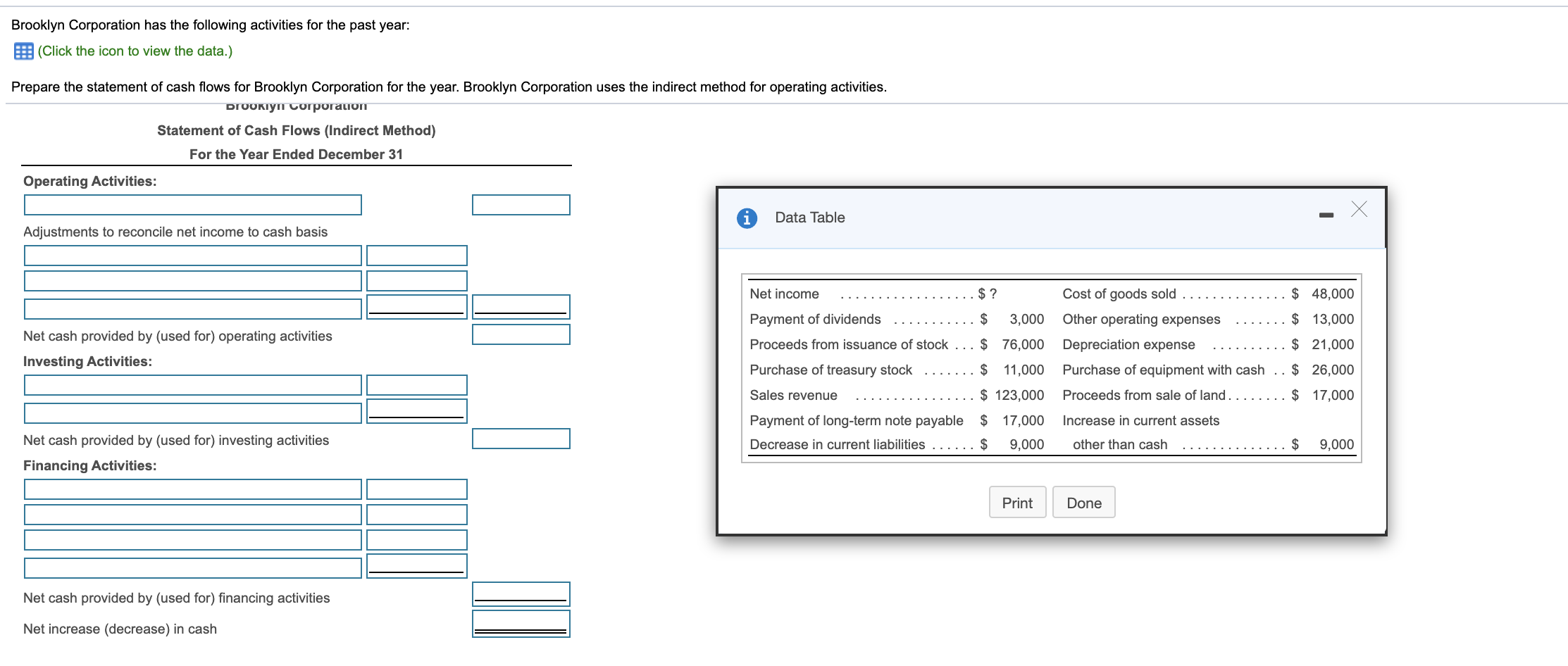Viewport: 1568px width, 666px height.
Task: Click the third Financing Activities amount field
Action: [417, 540]
